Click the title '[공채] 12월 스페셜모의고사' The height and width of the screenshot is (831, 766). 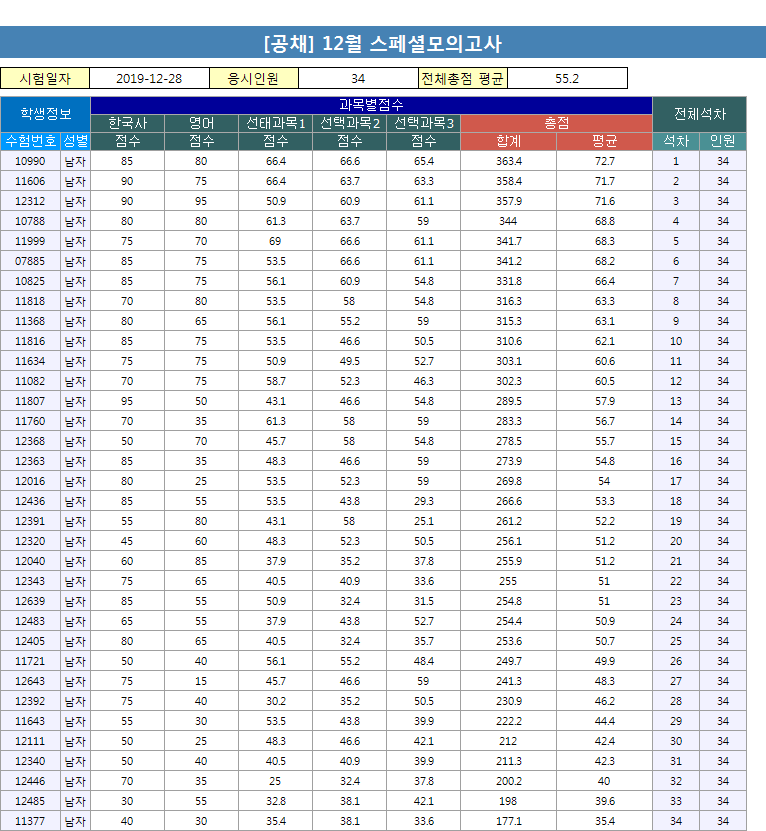coord(383,43)
